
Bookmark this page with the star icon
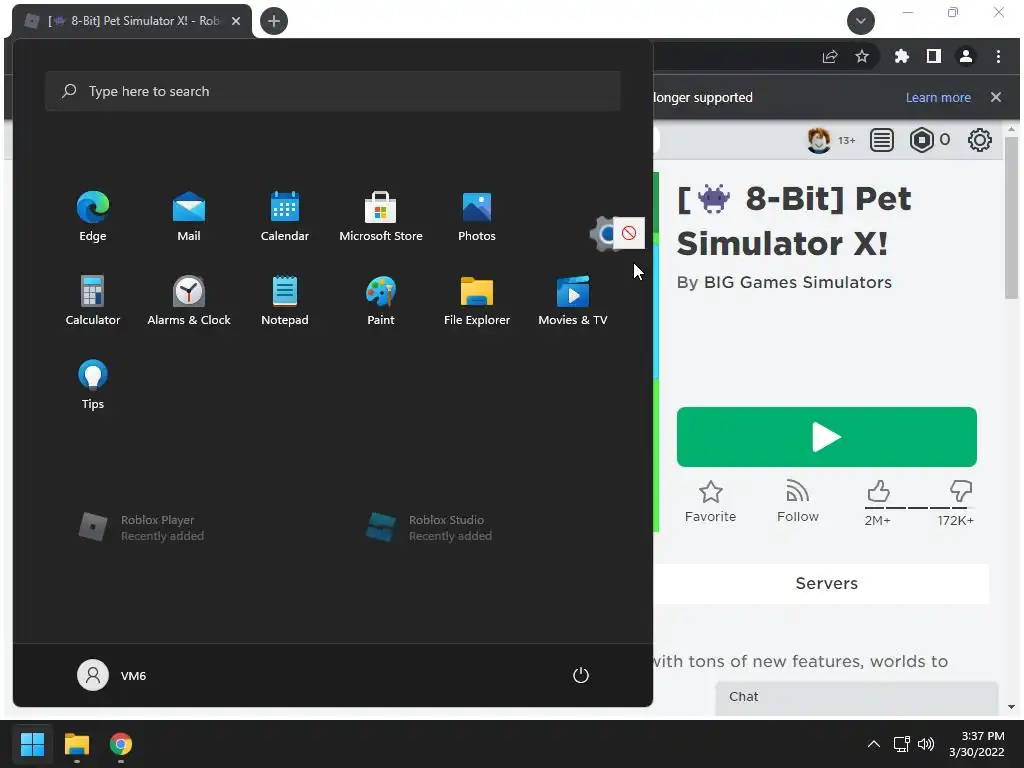pos(862,57)
